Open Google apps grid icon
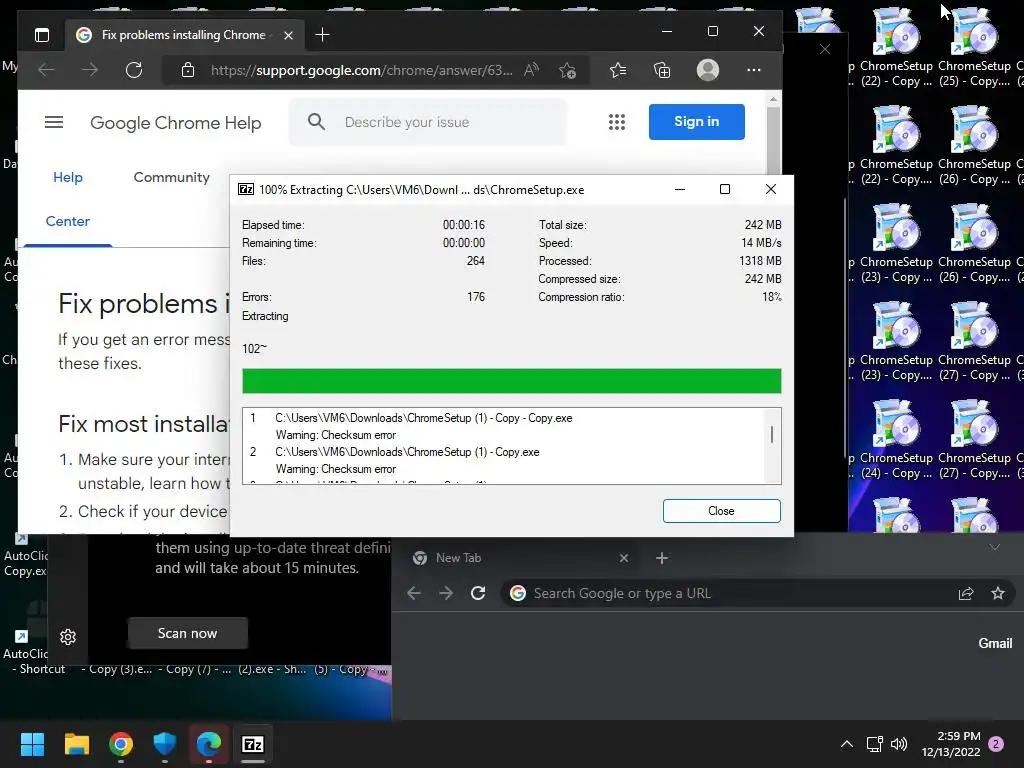Screen dimensions: 1024x768 [x=617, y=122]
